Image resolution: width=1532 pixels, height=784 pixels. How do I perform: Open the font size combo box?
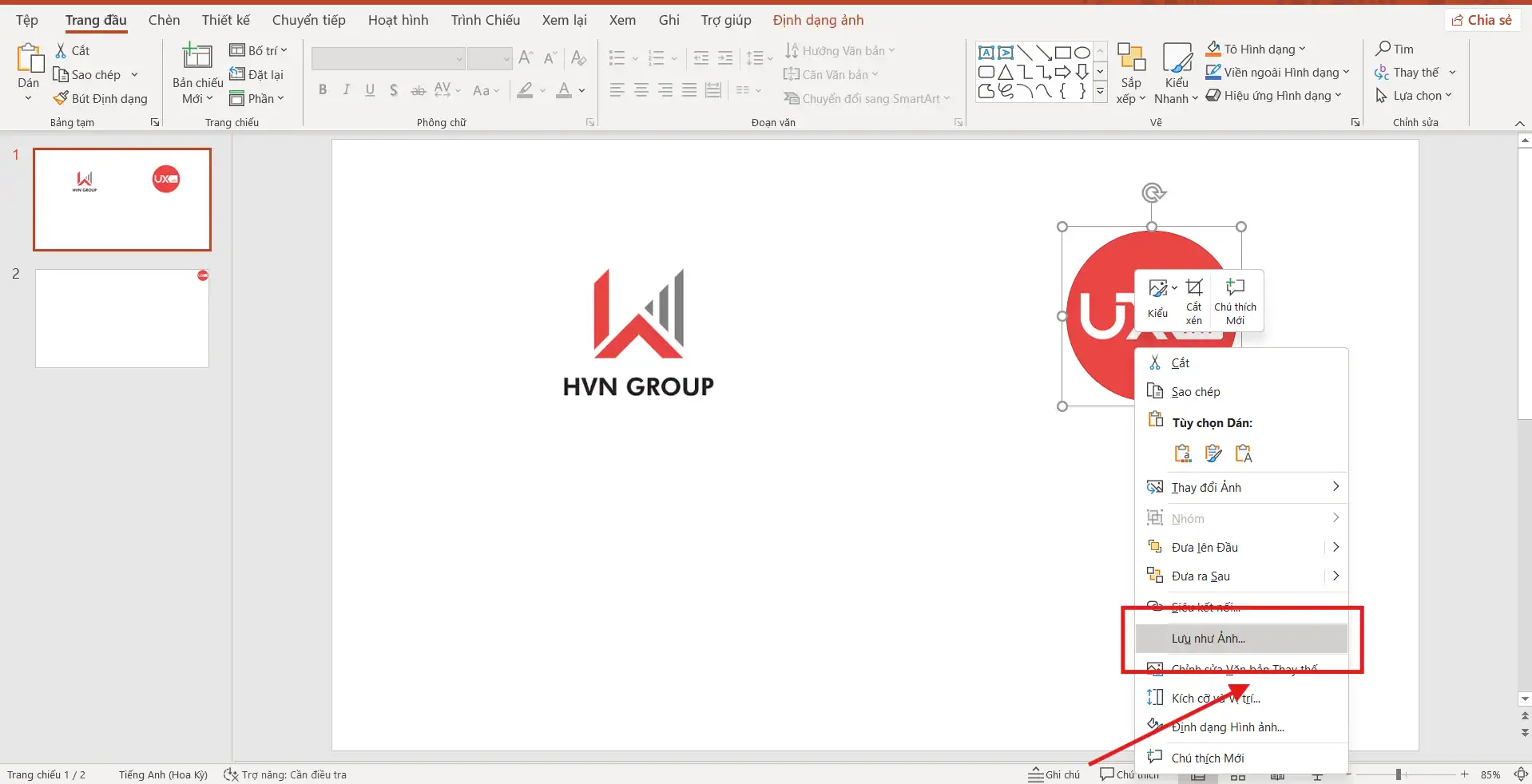point(490,58)
